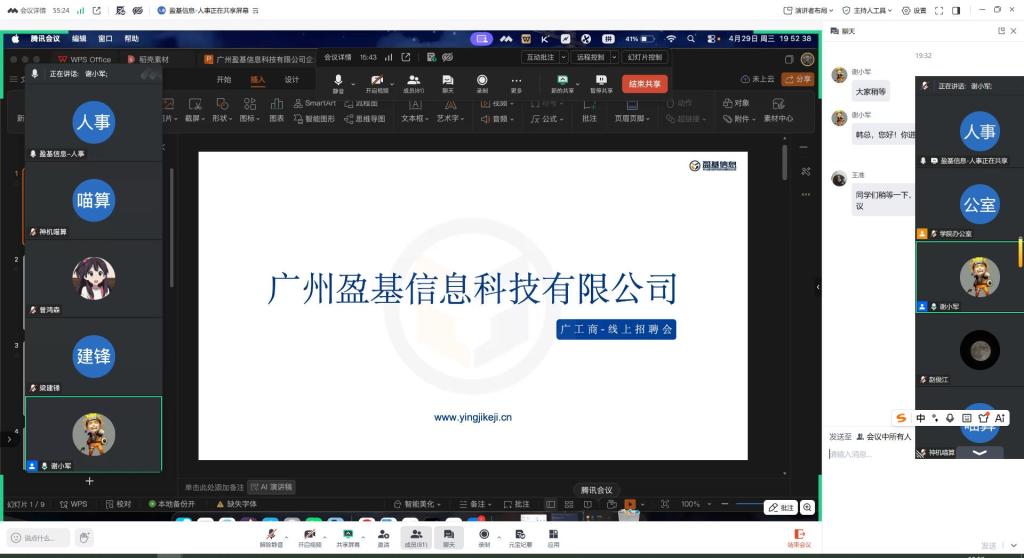Expand share screen options arrow
This screenshot has width=1024, height=558.
point(364,536)
